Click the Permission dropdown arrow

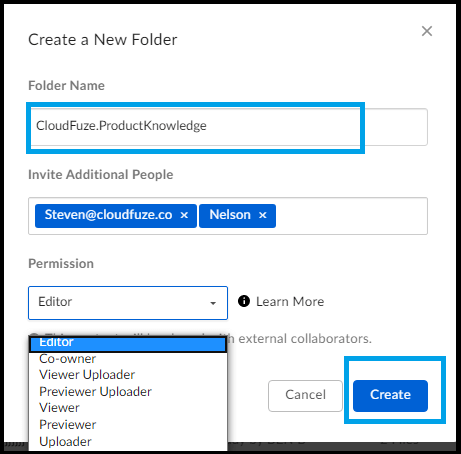point(213,303)
